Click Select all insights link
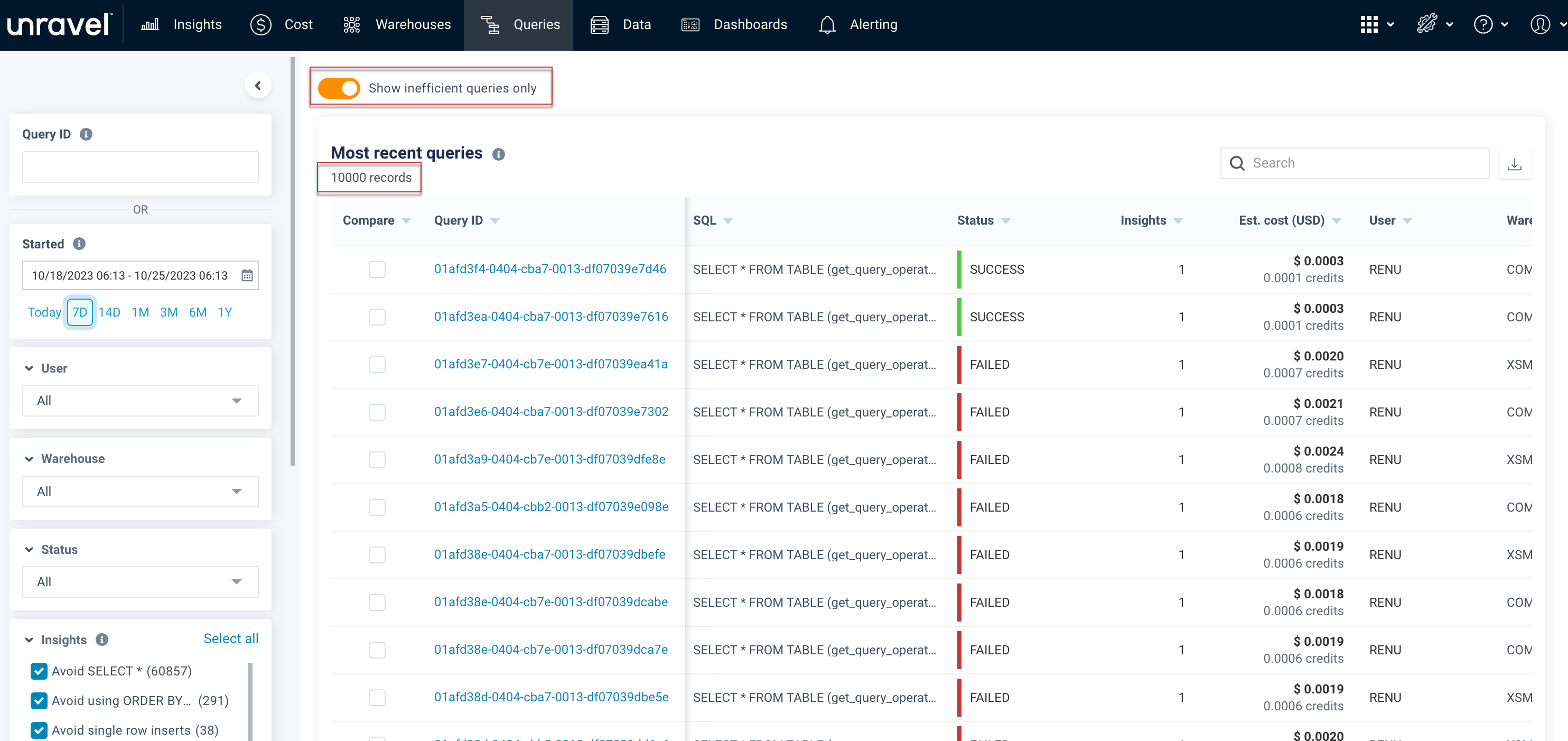 (x=231, y=638)
